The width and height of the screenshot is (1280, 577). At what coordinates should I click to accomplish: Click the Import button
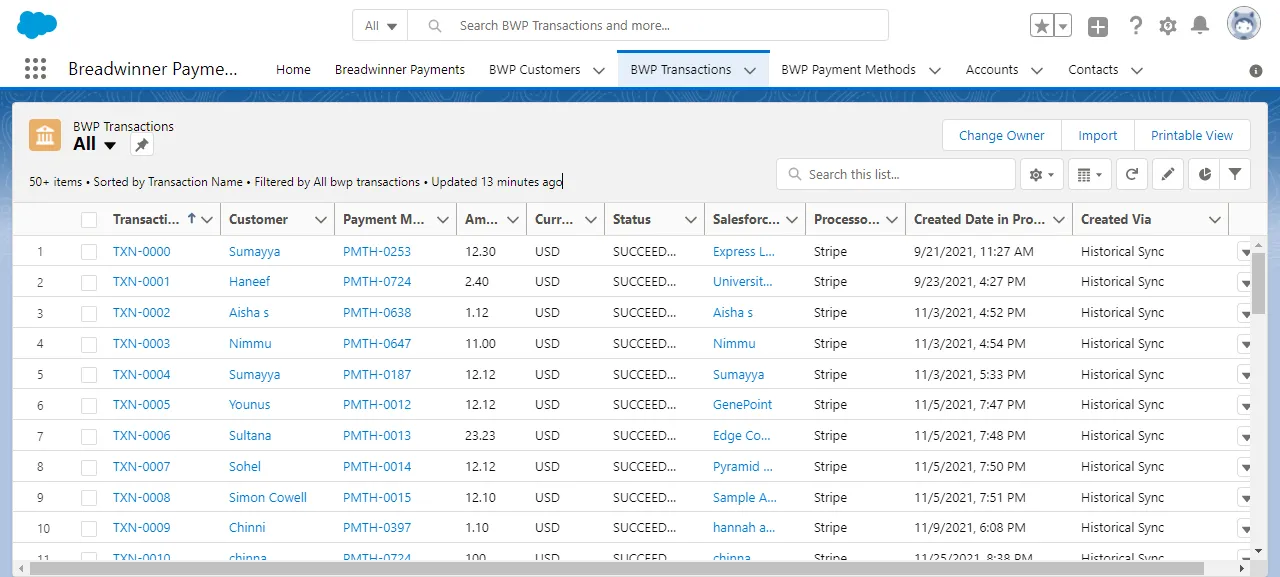coord(1098,136)
